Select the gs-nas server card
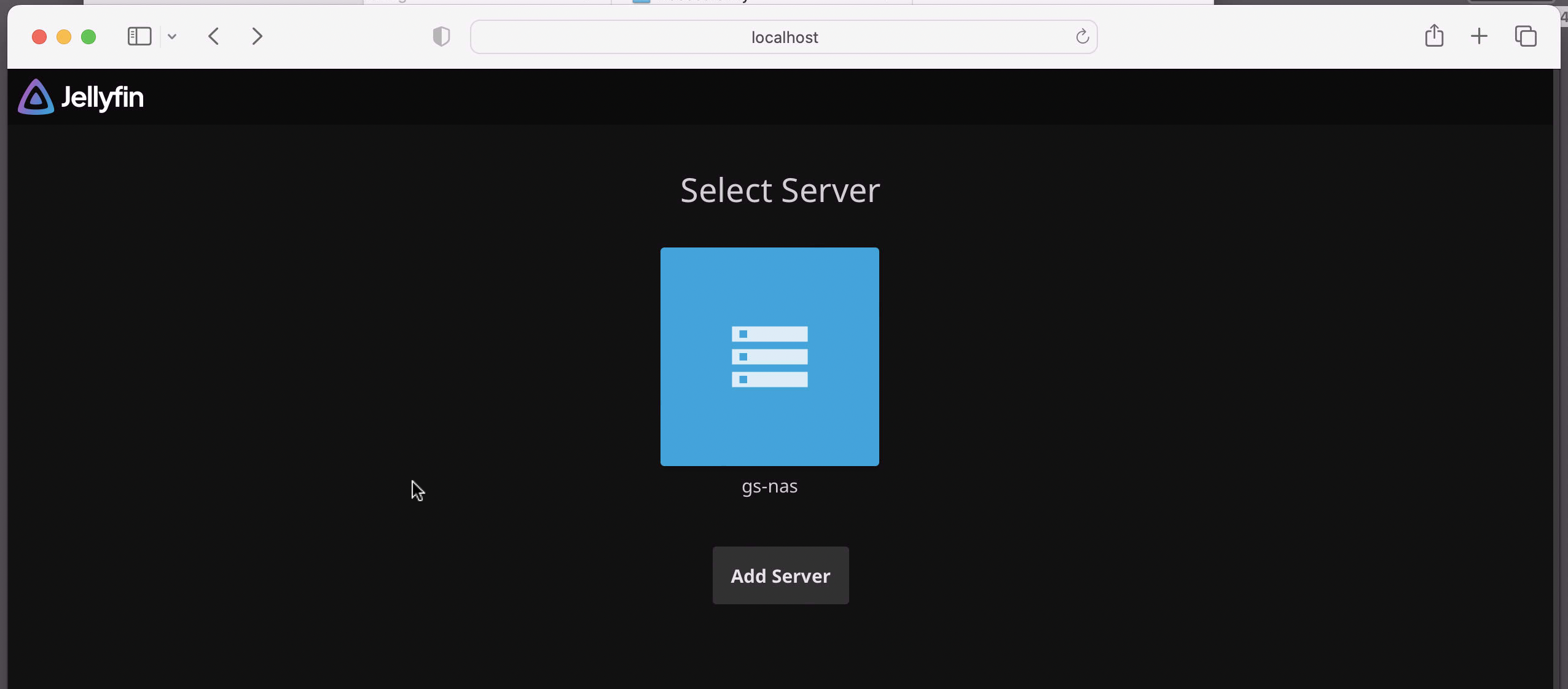 [x=769, y=430]
